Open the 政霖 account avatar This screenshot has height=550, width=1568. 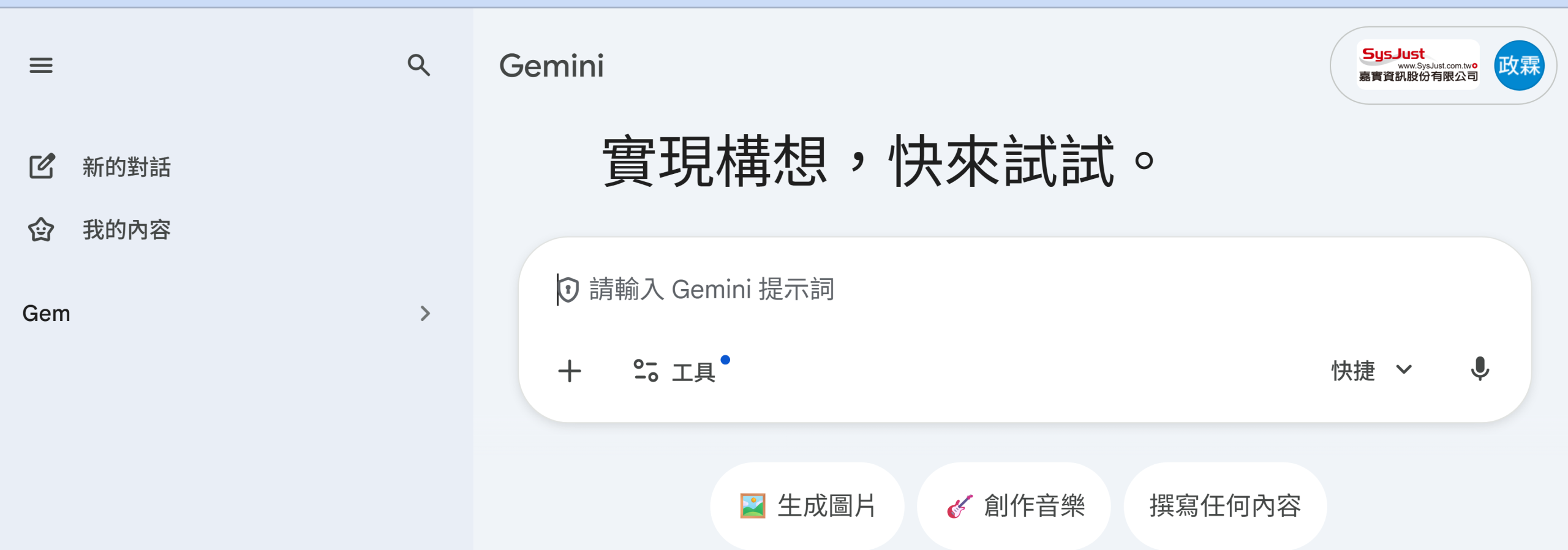click(1519, 66)
